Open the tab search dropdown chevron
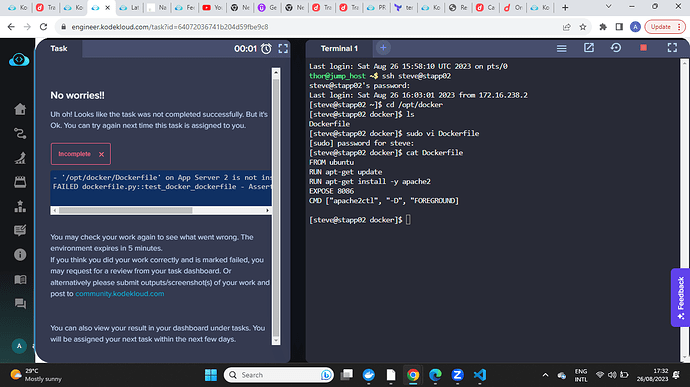690x387 pixels. click(x=609, y=7)
